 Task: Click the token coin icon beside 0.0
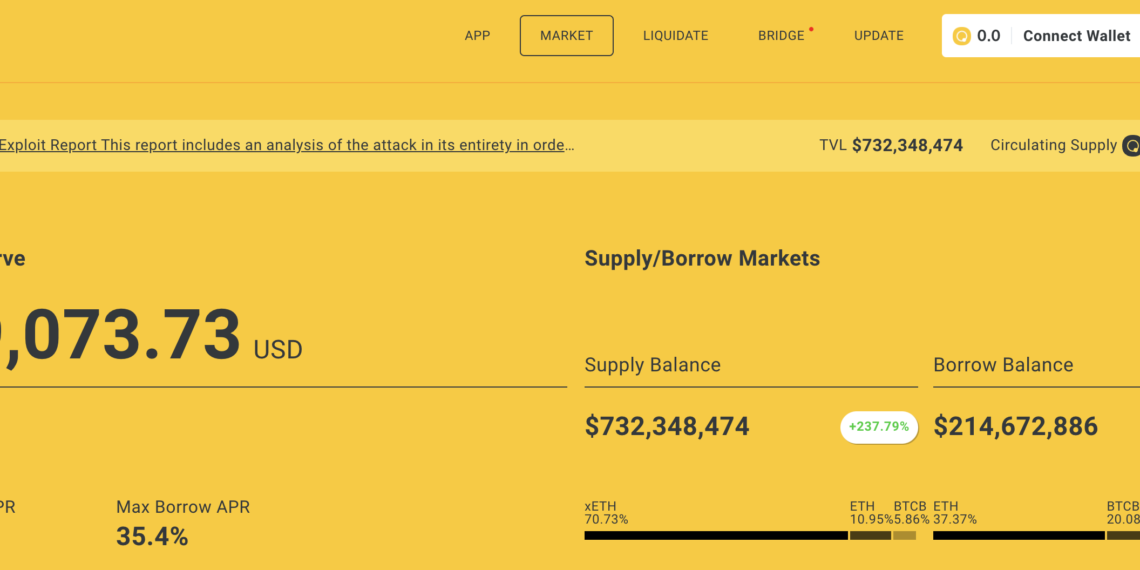(x=962, y=36)
